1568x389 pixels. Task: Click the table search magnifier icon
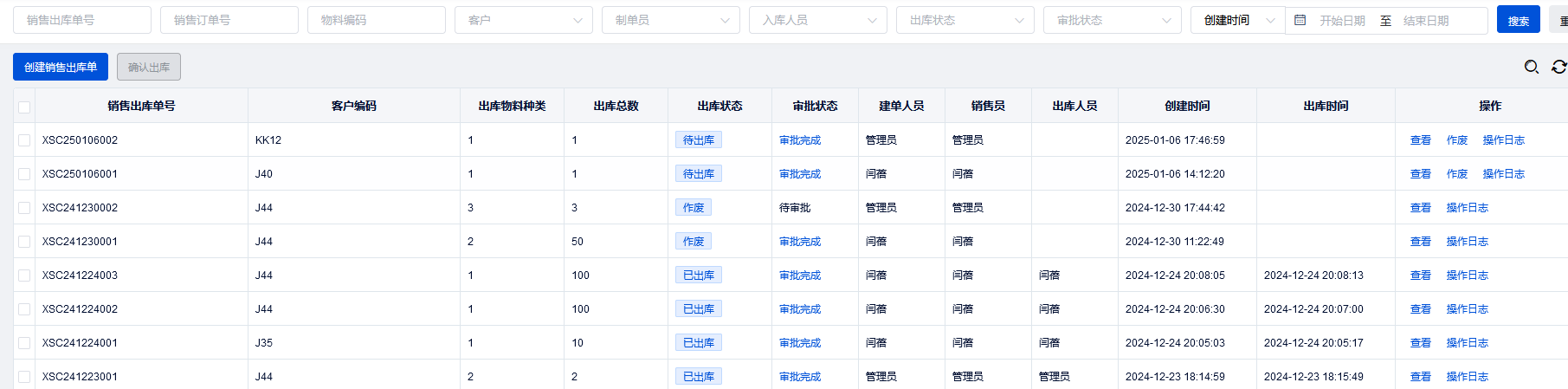pos(1532,67)
